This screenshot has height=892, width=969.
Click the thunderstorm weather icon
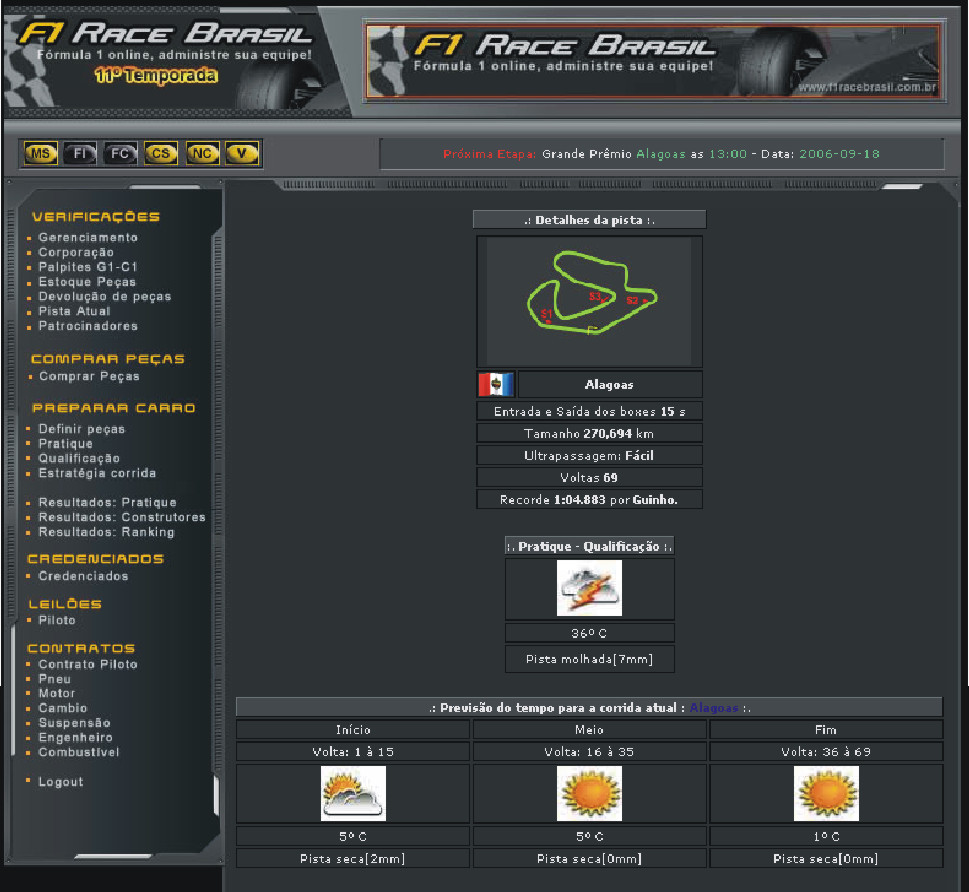(x=589, y=588)
